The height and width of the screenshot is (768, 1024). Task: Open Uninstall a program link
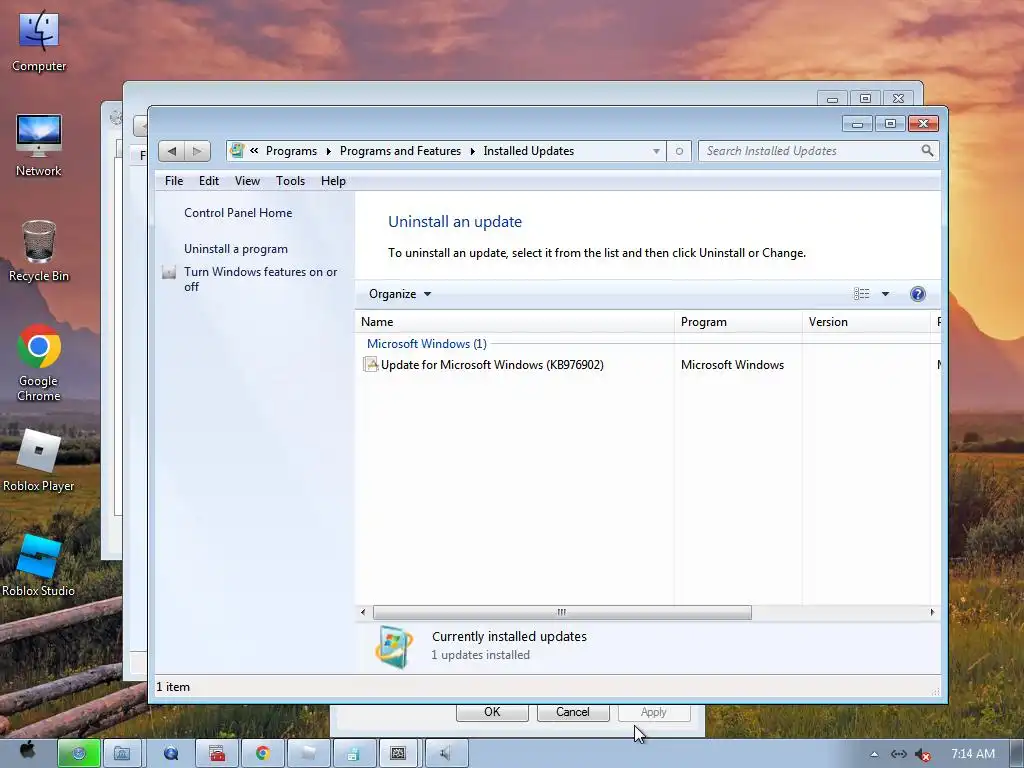(x=236, y=249)
